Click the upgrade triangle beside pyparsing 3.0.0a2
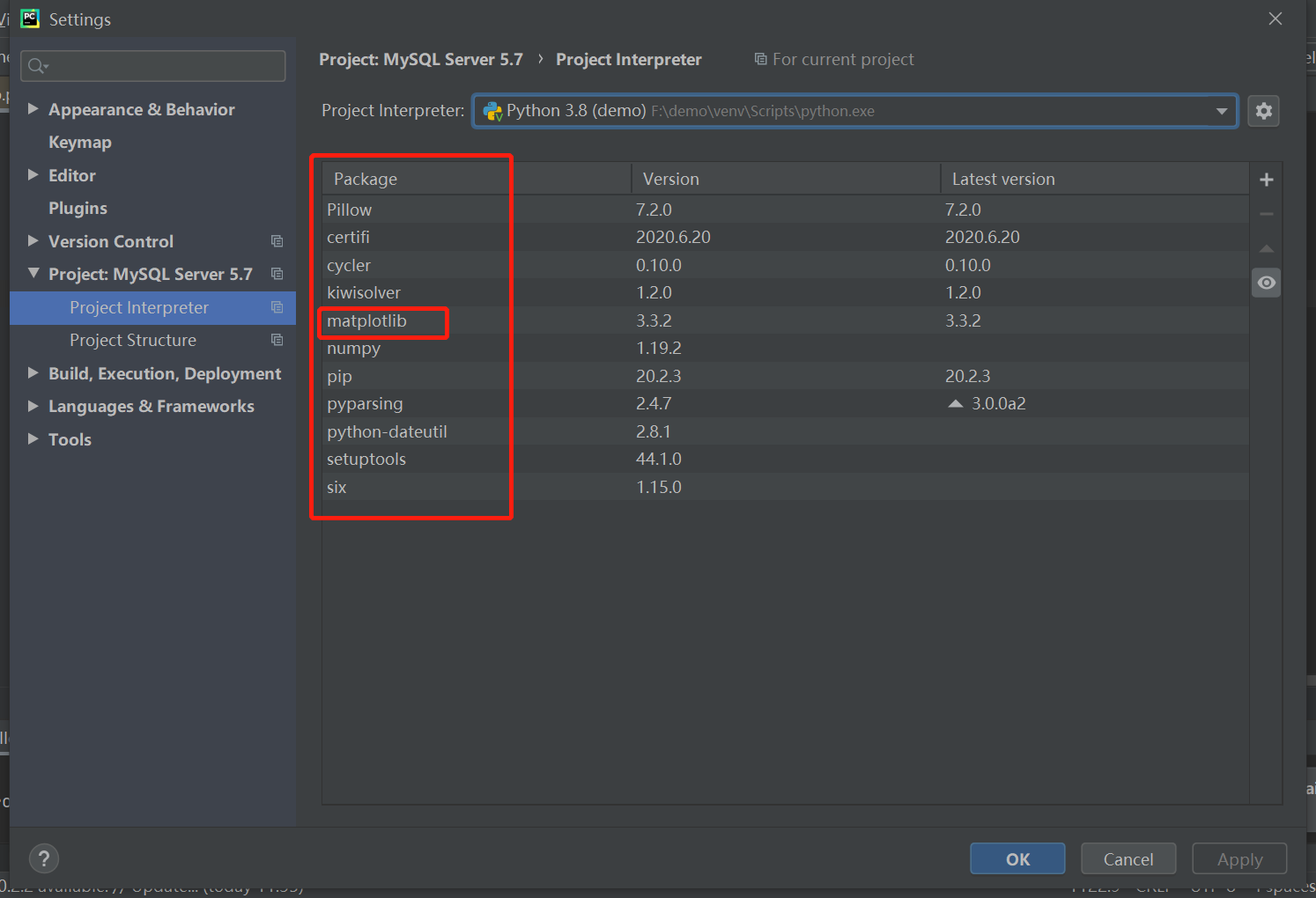1316x898 pixels. pos(955,402)
